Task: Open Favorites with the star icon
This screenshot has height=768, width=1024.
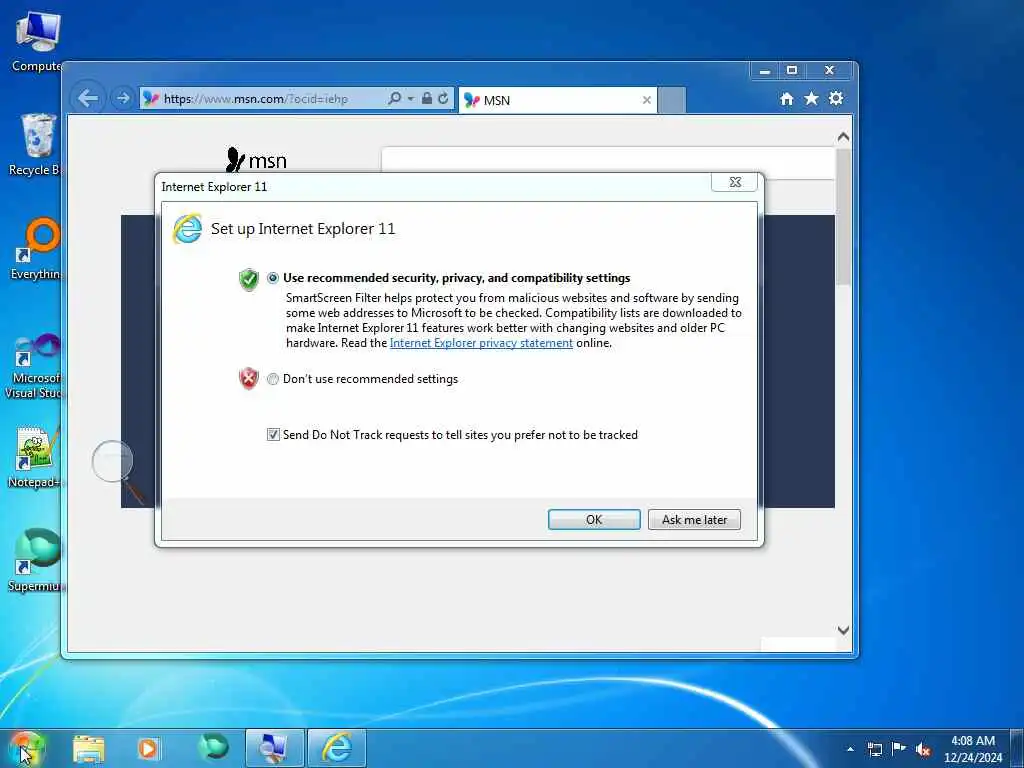Action: point(811,99)
